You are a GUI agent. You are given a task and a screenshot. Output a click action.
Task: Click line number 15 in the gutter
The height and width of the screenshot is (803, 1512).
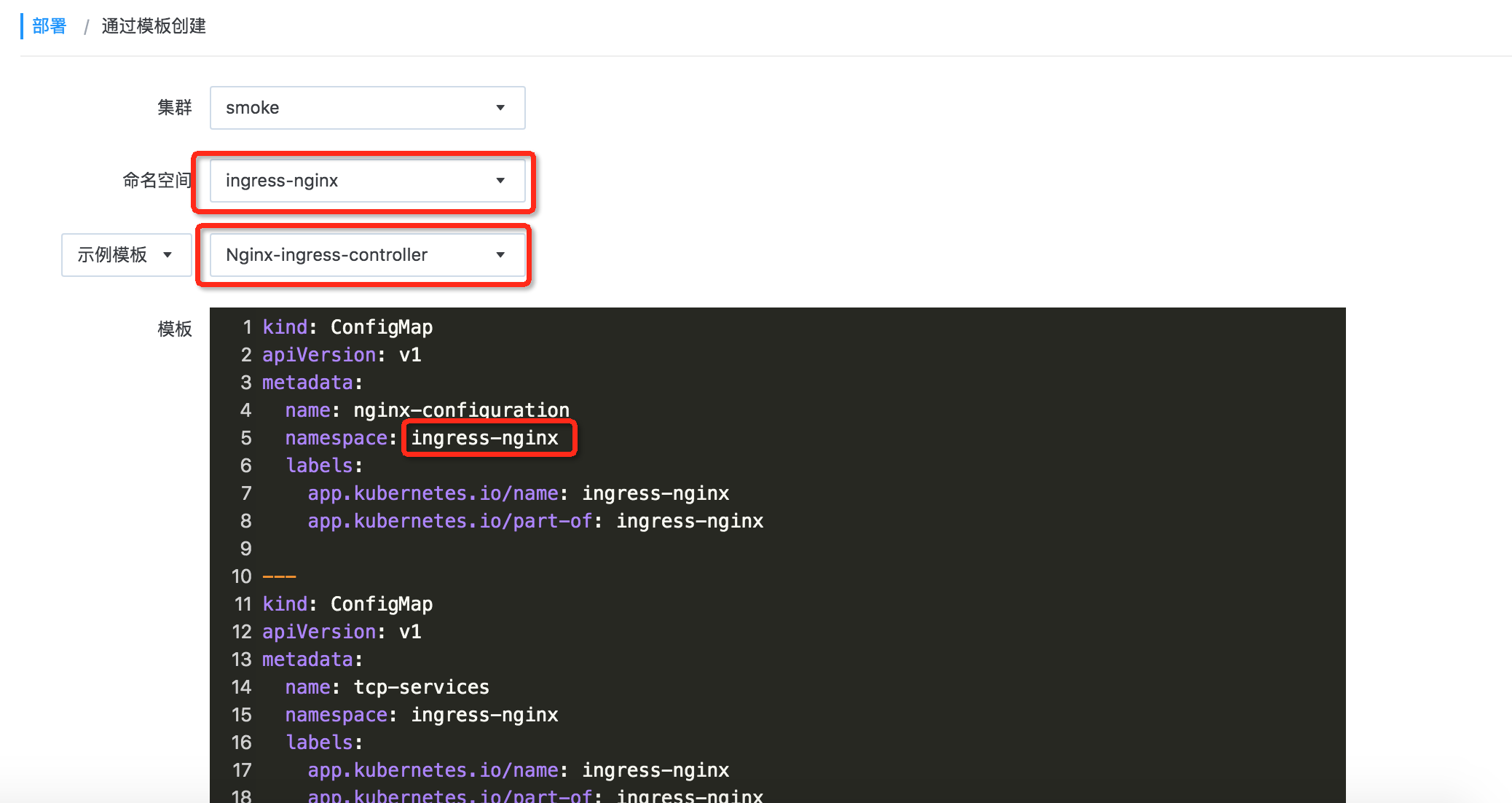(241, 715)
